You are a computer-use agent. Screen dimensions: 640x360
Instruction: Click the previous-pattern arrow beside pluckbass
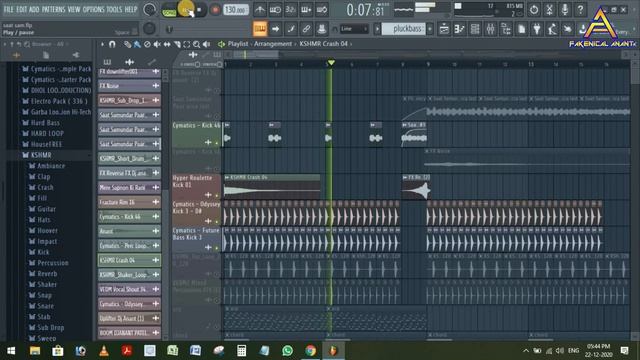point(377,29)
